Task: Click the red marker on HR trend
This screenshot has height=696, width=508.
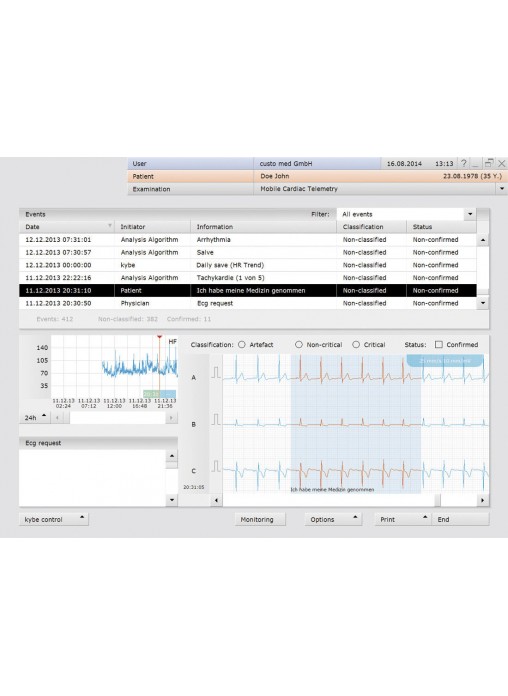Action: [x=159, y=337]
